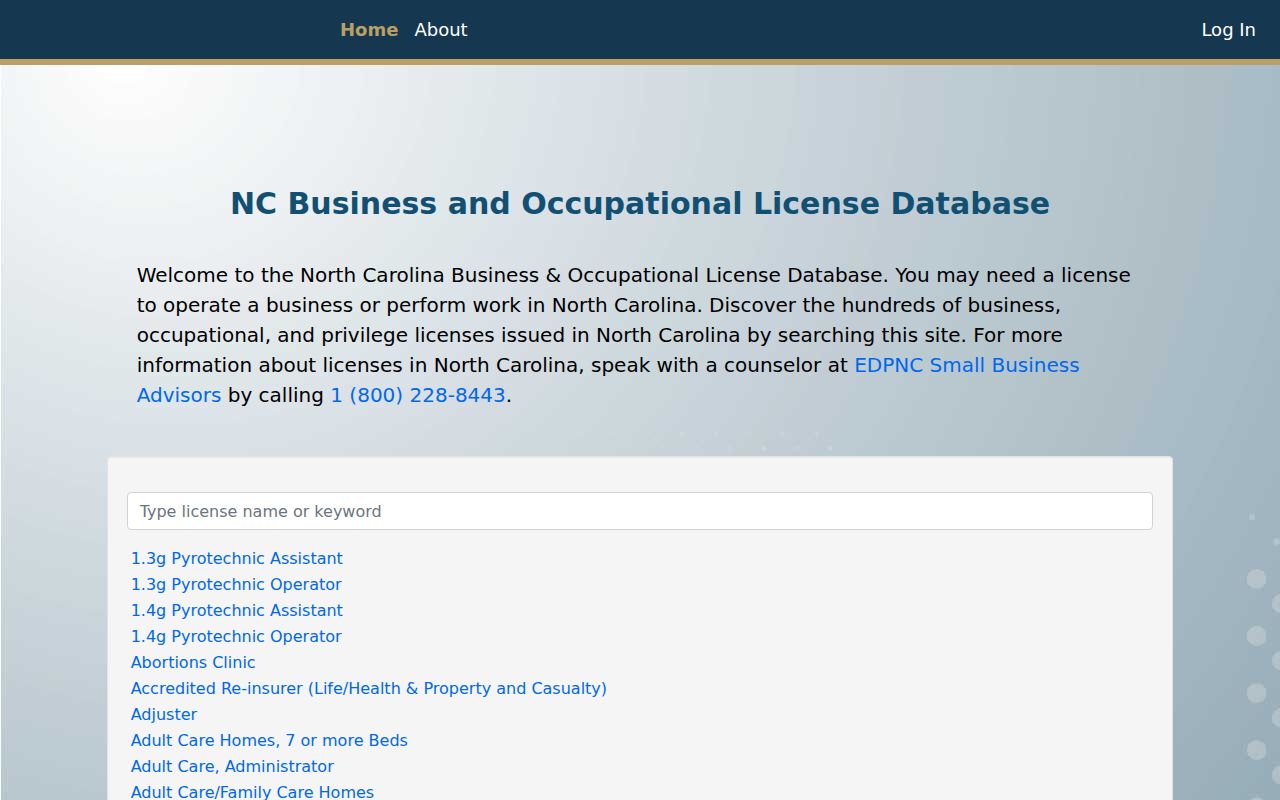Open the 1.3g Pyrotechnic Assistant license
Viewport: 1280px width, 800px height.
click(x=237, y=558)
